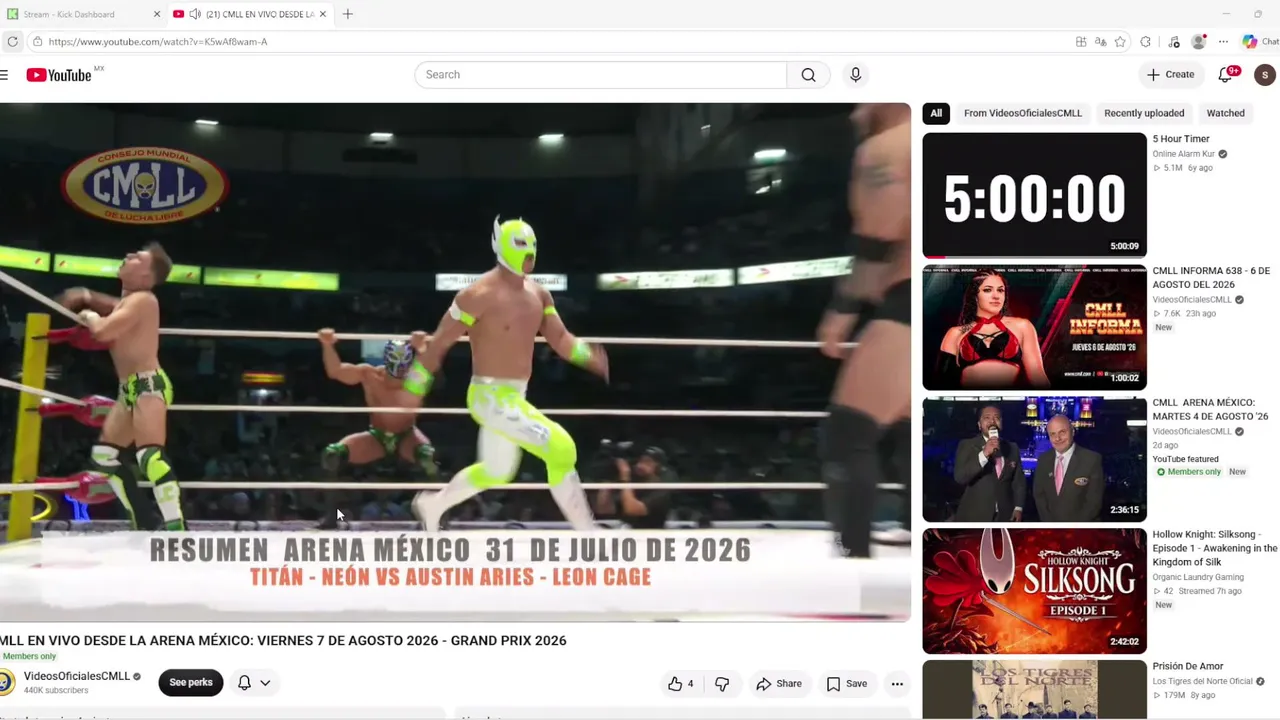Open the YouTube account avatar menu
This screenshot has width=1280, height=720.
click(x=1265, y=75)
